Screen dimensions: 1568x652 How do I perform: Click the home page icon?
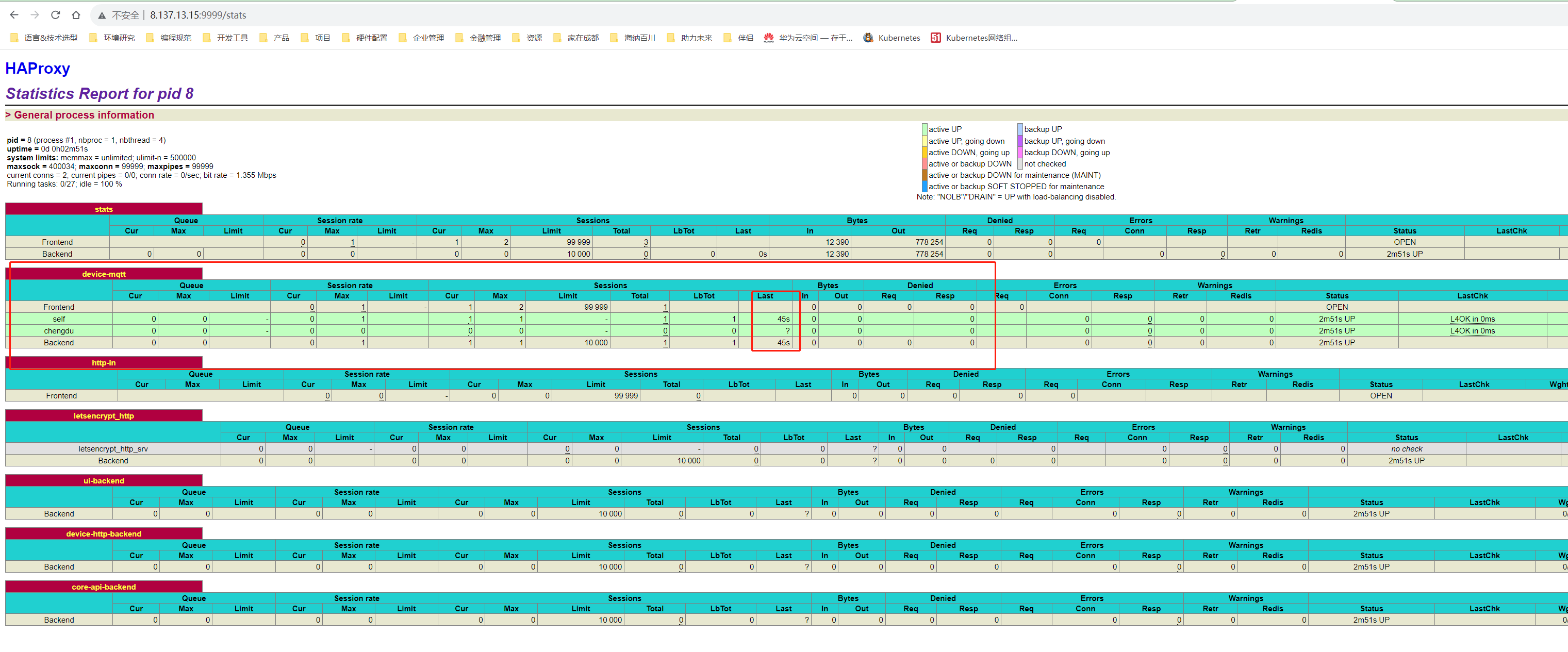[x=76, y=14]
